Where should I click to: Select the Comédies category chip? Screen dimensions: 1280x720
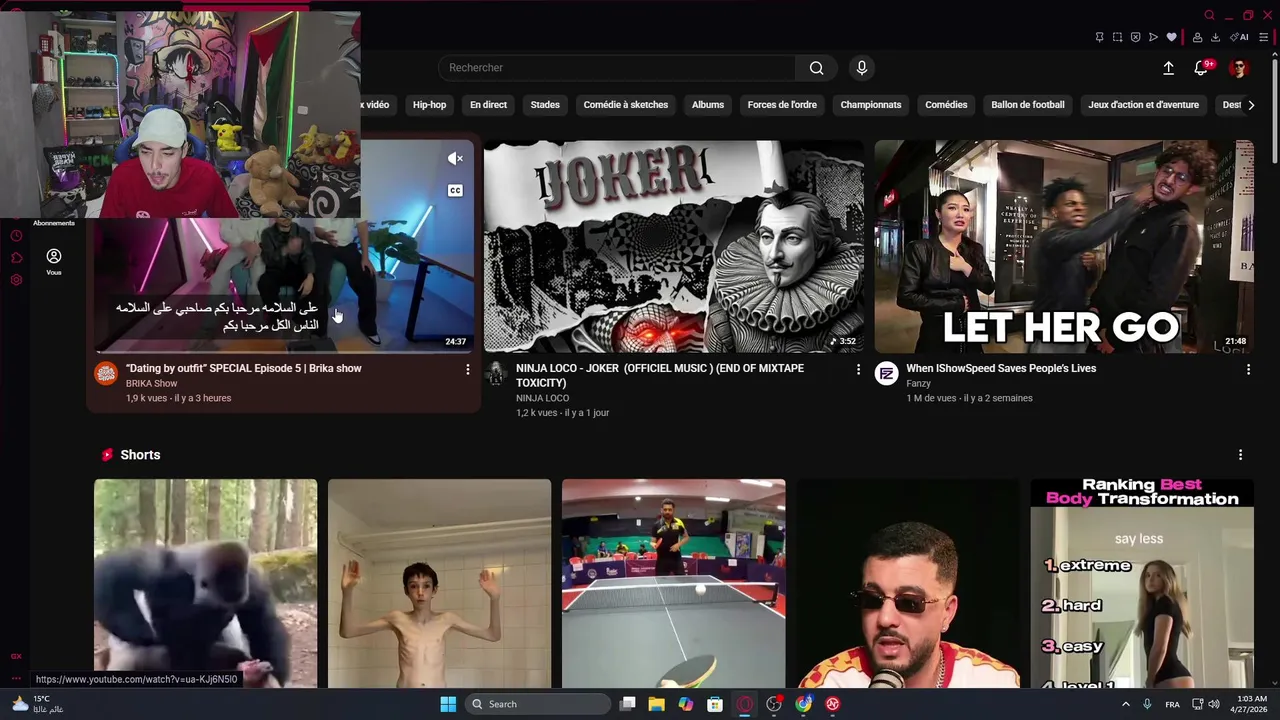coord(946,105)
